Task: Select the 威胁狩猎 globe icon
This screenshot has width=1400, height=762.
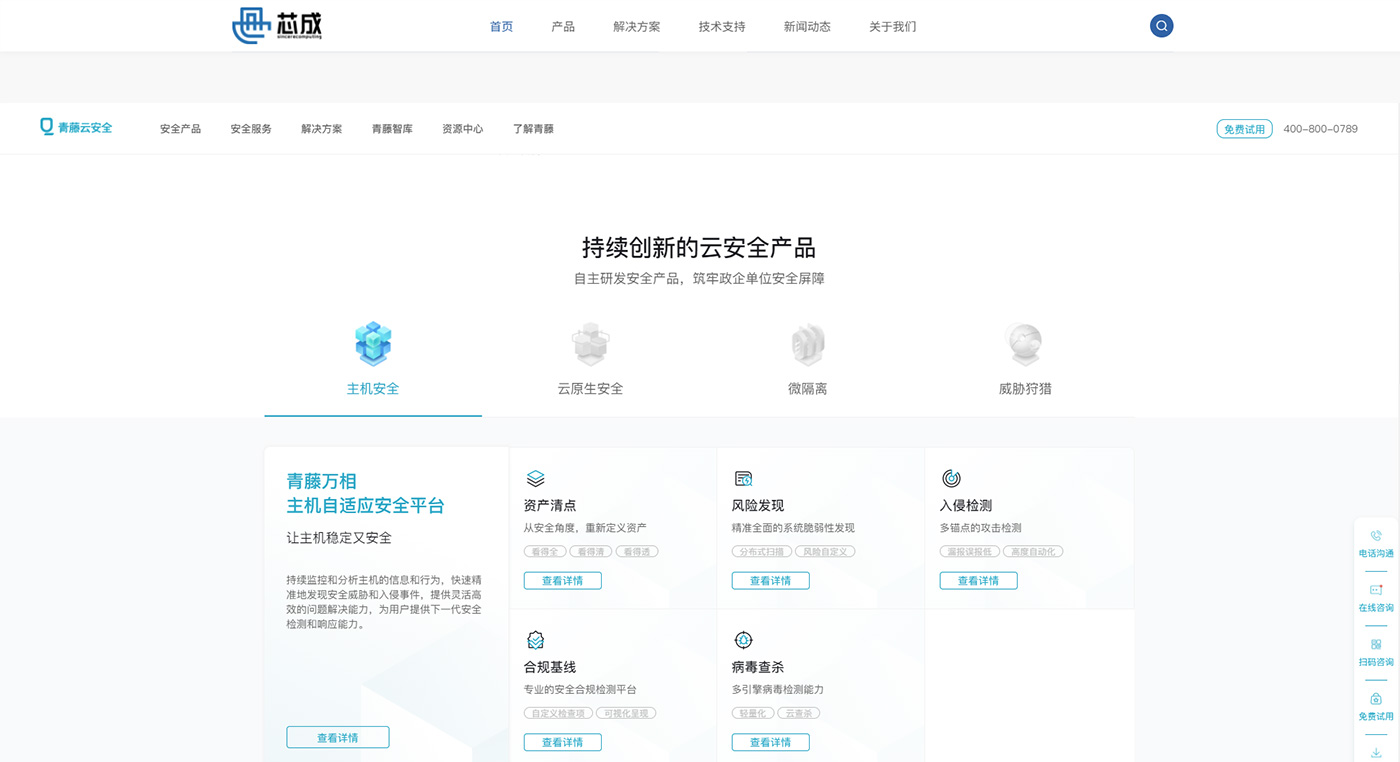Action: [1025, 344]
